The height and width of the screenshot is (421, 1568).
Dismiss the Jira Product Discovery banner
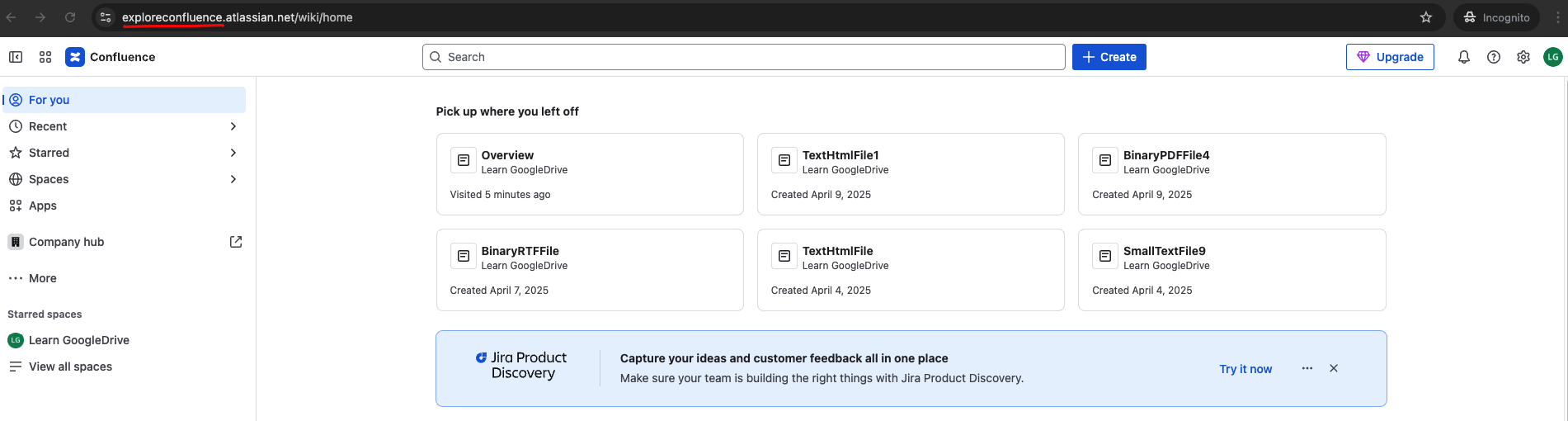click(x=1334, y=368)
